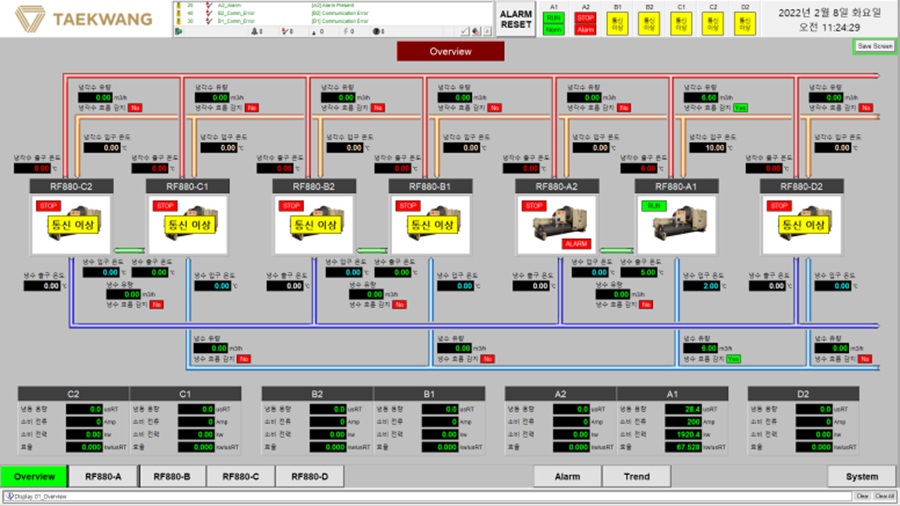The width and height of the screenshot is (900, 506).
Task: Open the RF880-D2 chiller image
Action: click(x=801, y=224)
